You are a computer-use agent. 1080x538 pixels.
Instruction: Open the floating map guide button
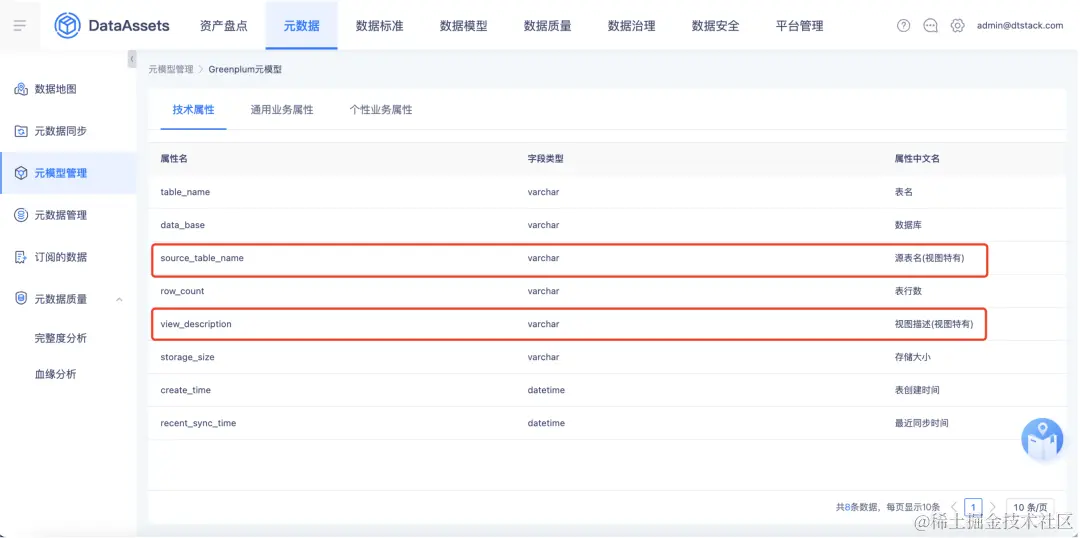pyautogui.click(x=1042, y=438)
